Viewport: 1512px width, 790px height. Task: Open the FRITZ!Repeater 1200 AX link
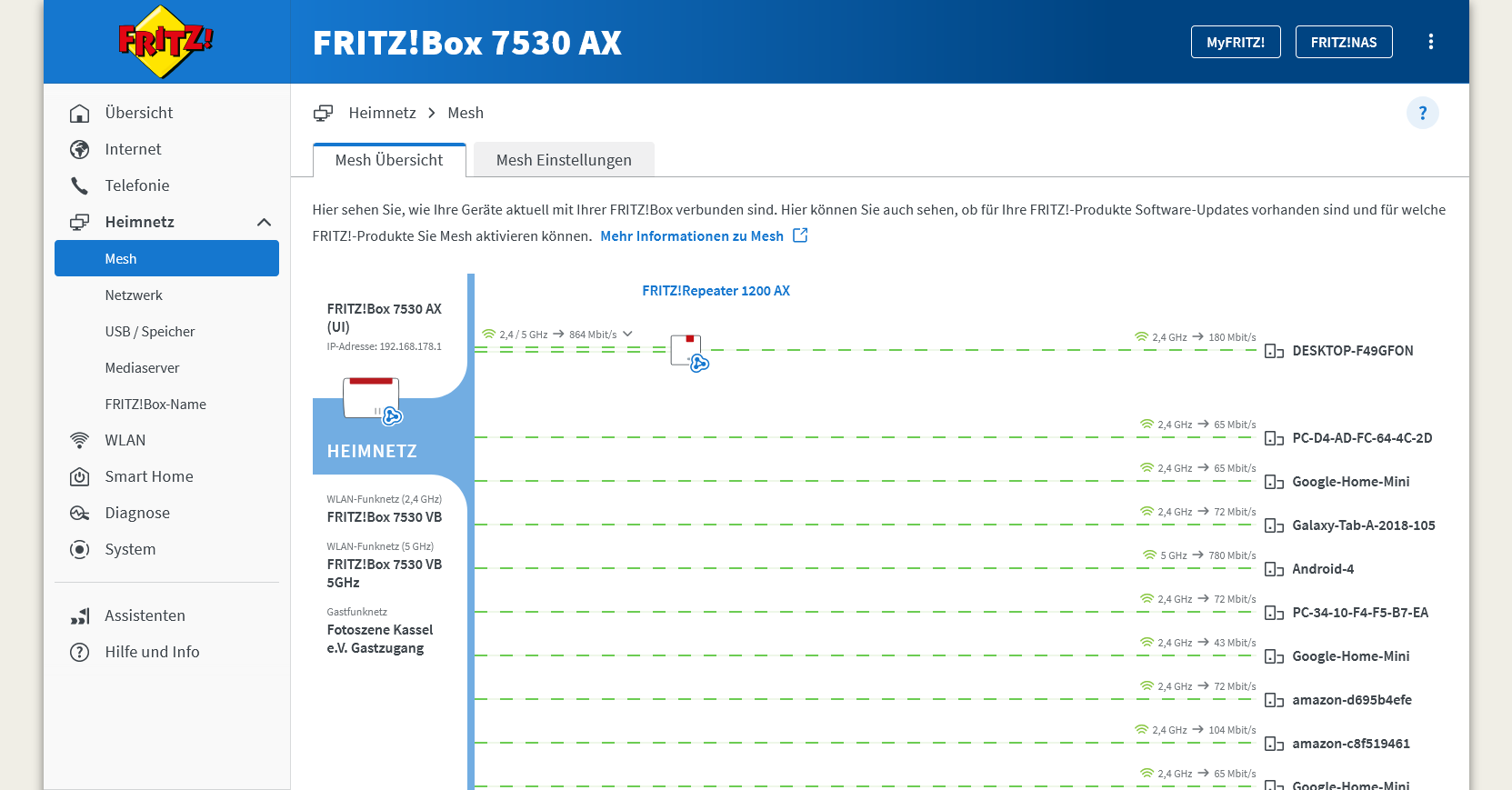(716, 291)
